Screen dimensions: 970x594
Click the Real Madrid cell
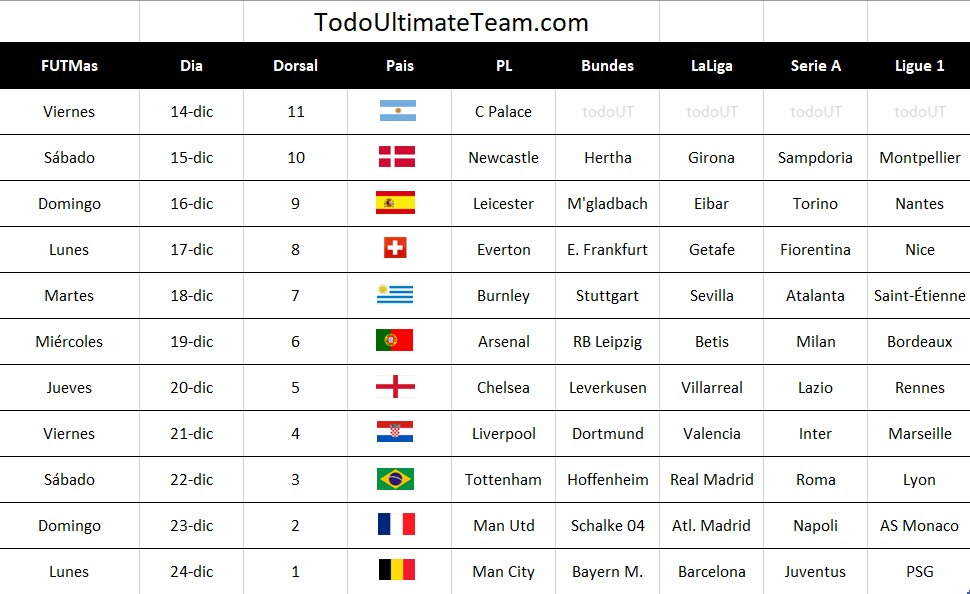711,480
